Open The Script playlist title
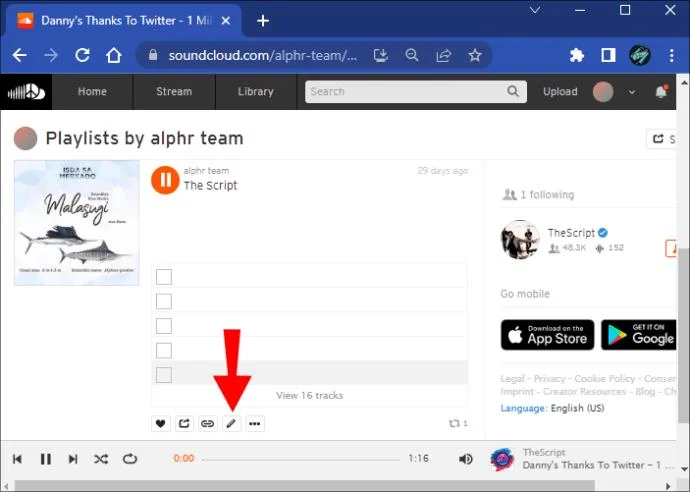Image resolution: width=690 pixels, height=492 pixels. coord(210,186)
